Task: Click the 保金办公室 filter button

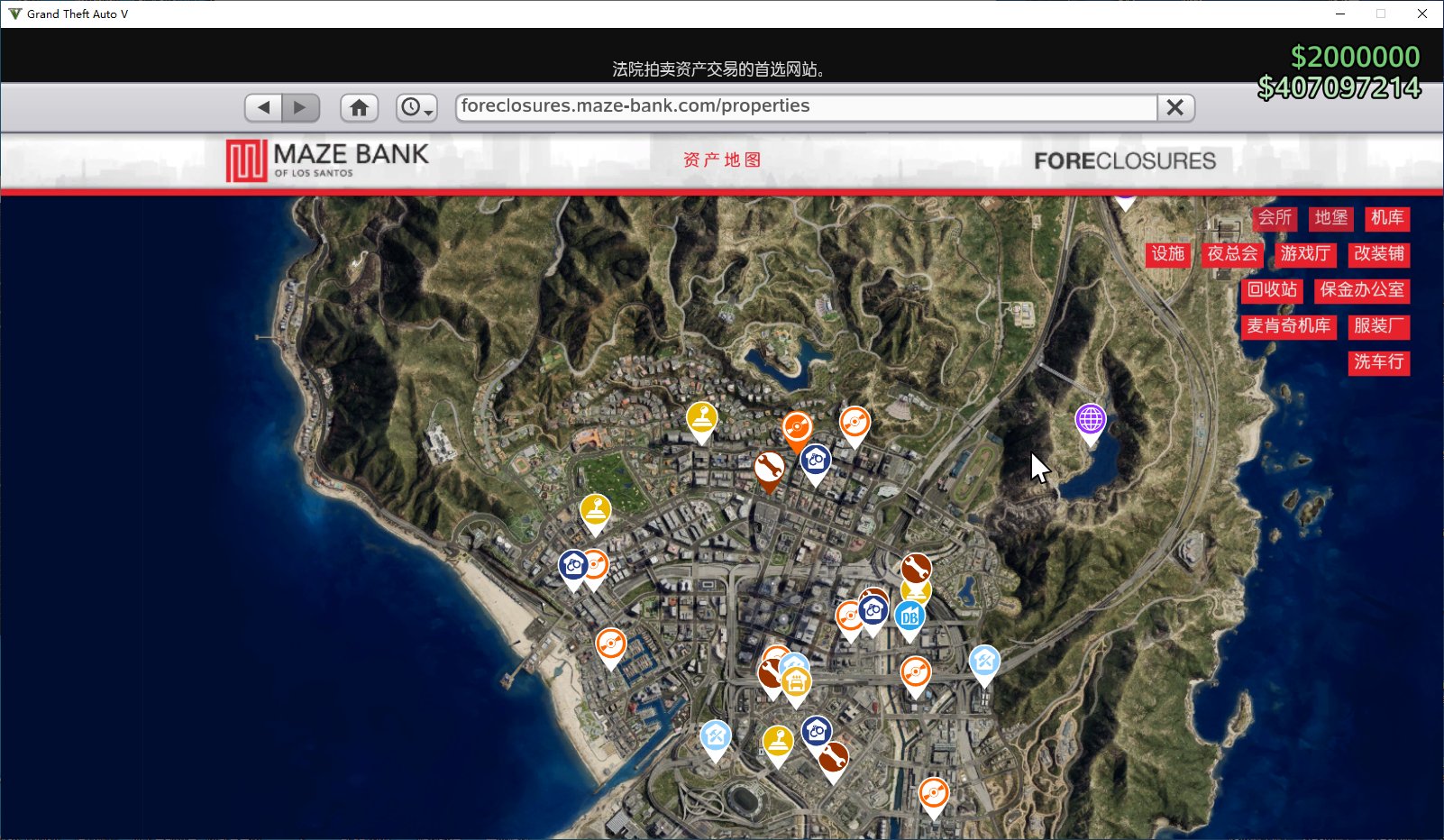Action: click(1362, 290)
